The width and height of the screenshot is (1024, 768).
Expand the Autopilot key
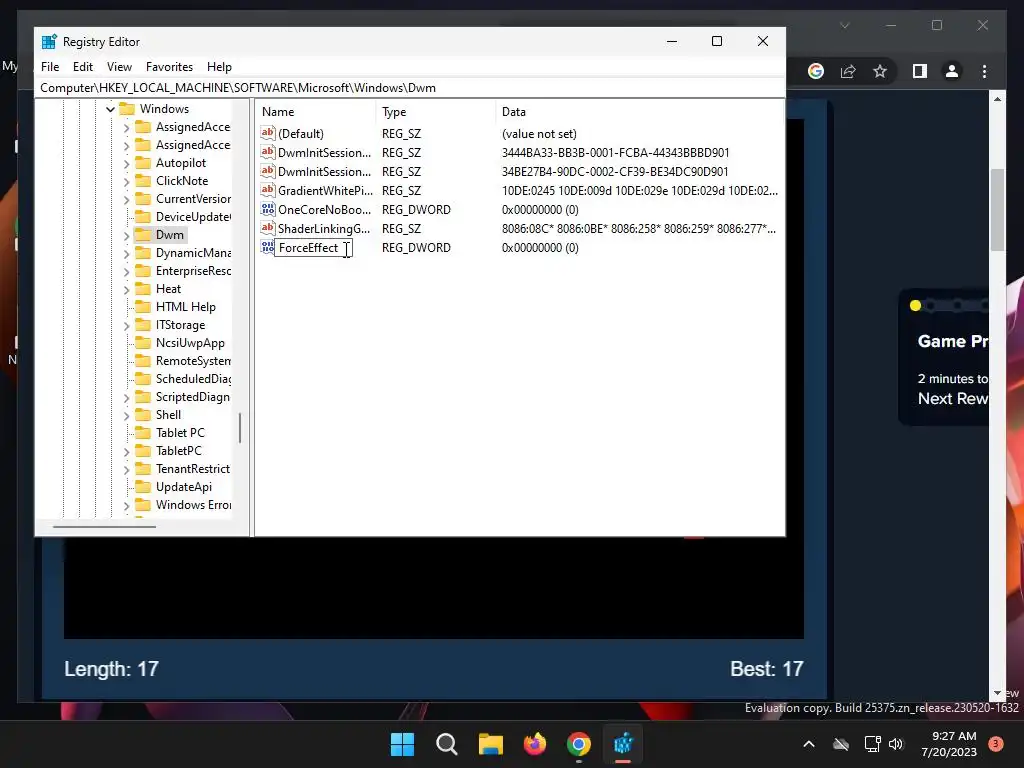(x=127, y=163)
